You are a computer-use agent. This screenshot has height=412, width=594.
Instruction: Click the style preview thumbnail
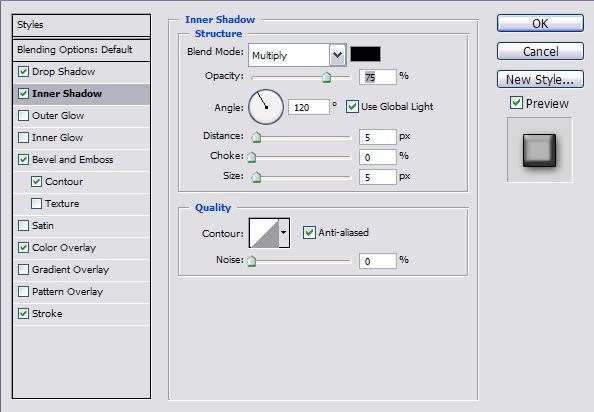click(x=539, y=150)
